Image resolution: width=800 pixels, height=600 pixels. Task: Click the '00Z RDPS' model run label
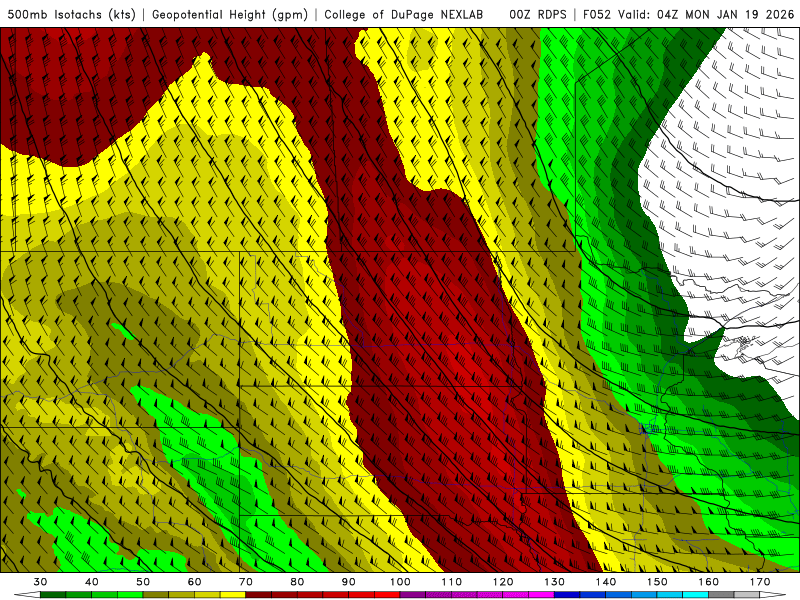(x=537, y=14)
